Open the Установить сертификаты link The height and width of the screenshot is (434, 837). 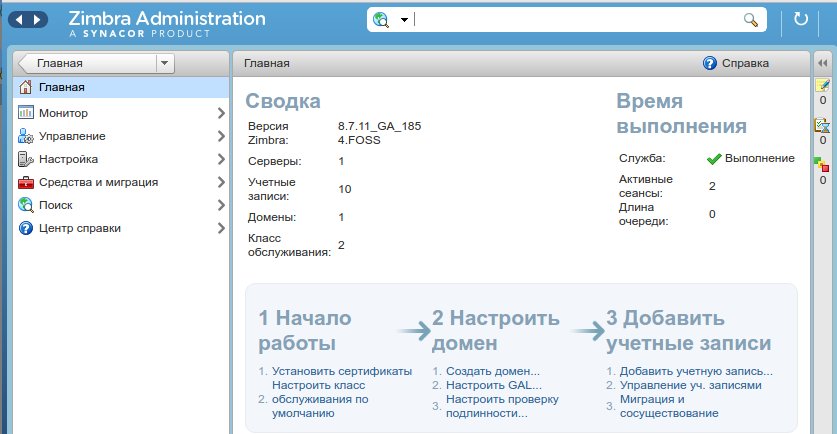tap(342, 371)
